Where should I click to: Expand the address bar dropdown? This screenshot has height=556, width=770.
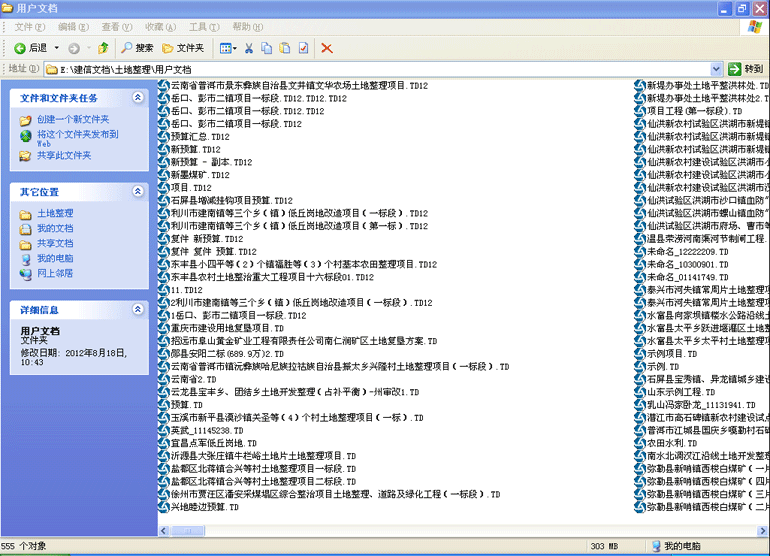[716, 69]
